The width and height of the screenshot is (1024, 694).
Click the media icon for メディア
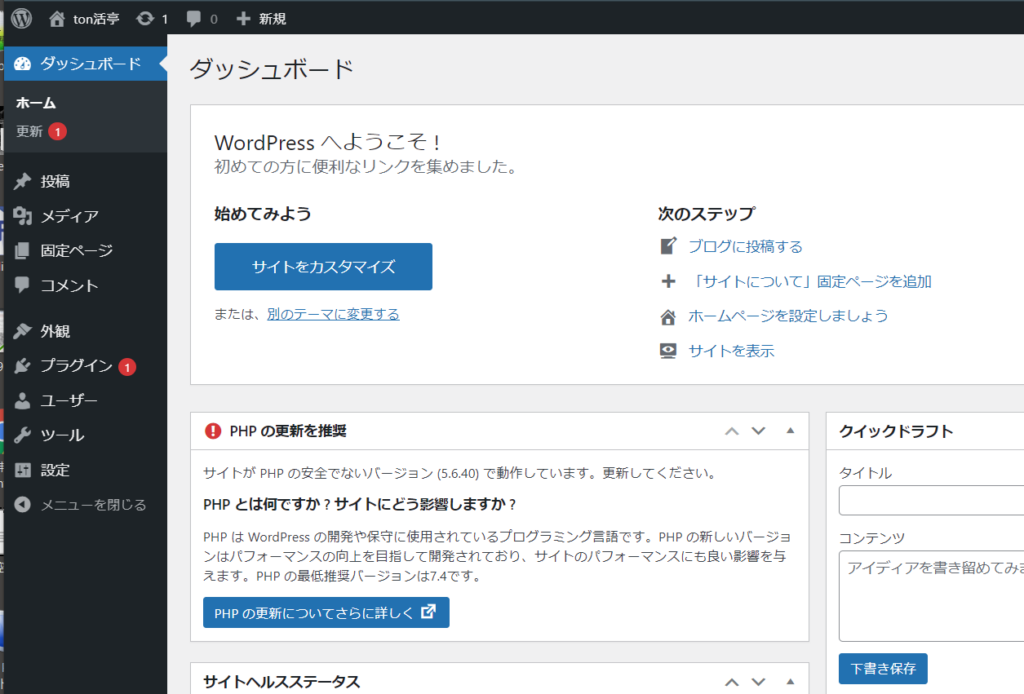click(23, 215)
